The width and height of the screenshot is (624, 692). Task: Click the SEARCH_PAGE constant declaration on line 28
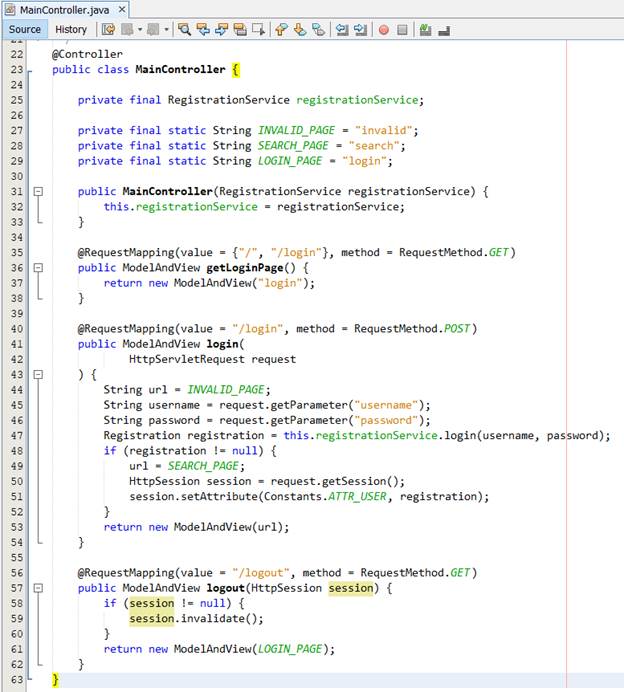[293, 146]
